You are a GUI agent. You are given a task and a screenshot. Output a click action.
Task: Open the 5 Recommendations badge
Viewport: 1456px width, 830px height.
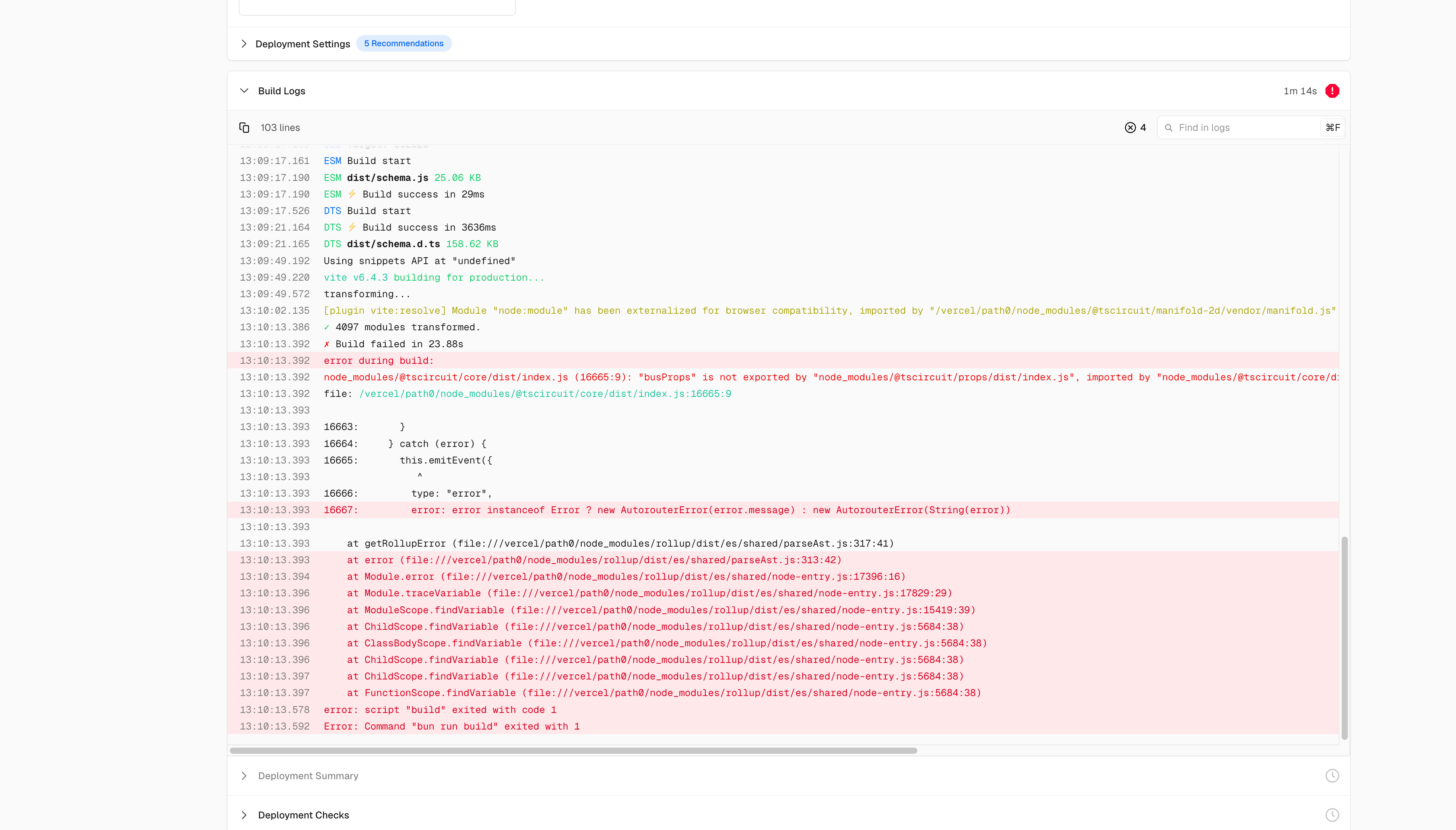(403, 44)
